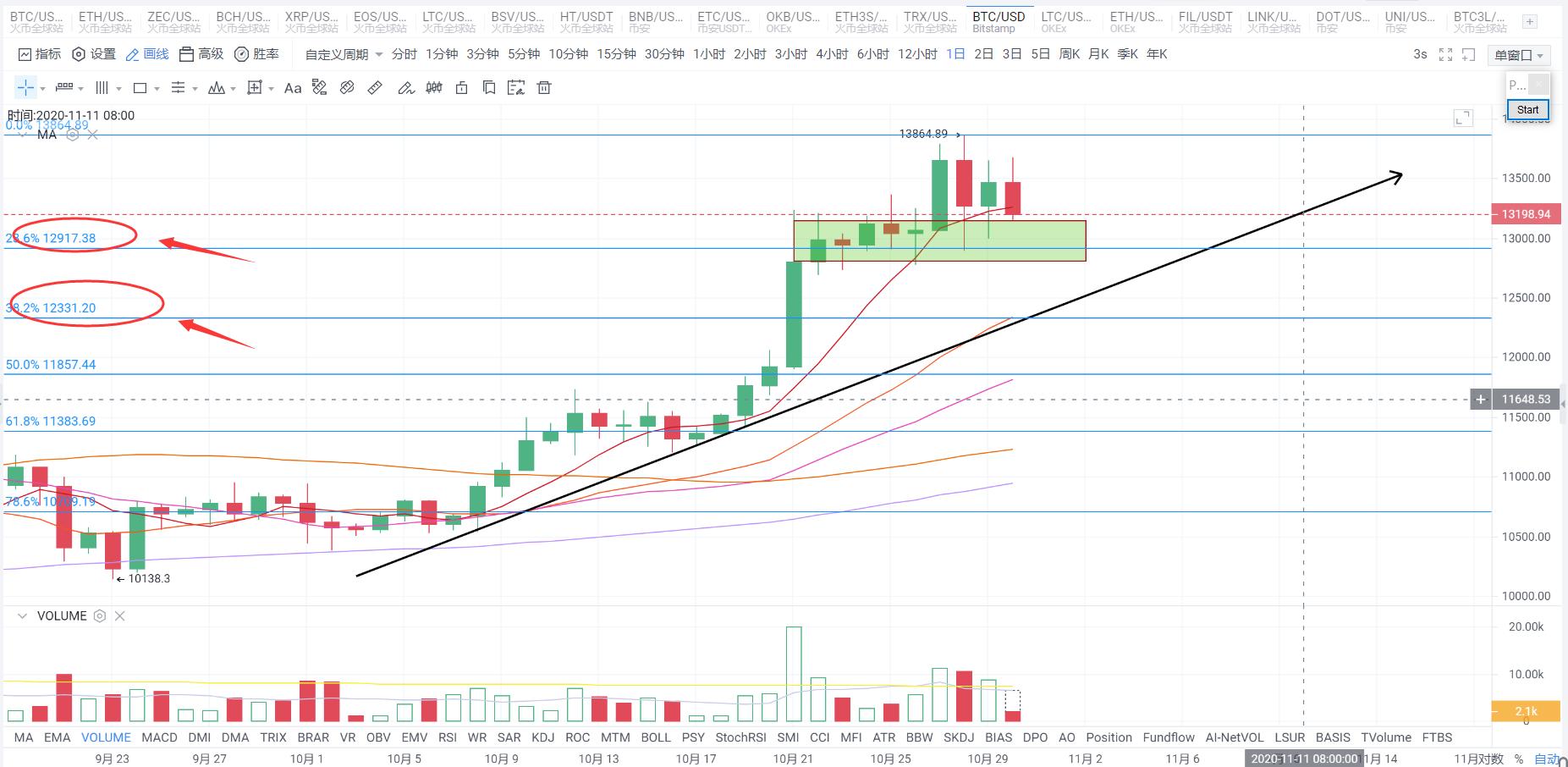
Task: Select the 1小时 timeframe
Action: [709, 55]
